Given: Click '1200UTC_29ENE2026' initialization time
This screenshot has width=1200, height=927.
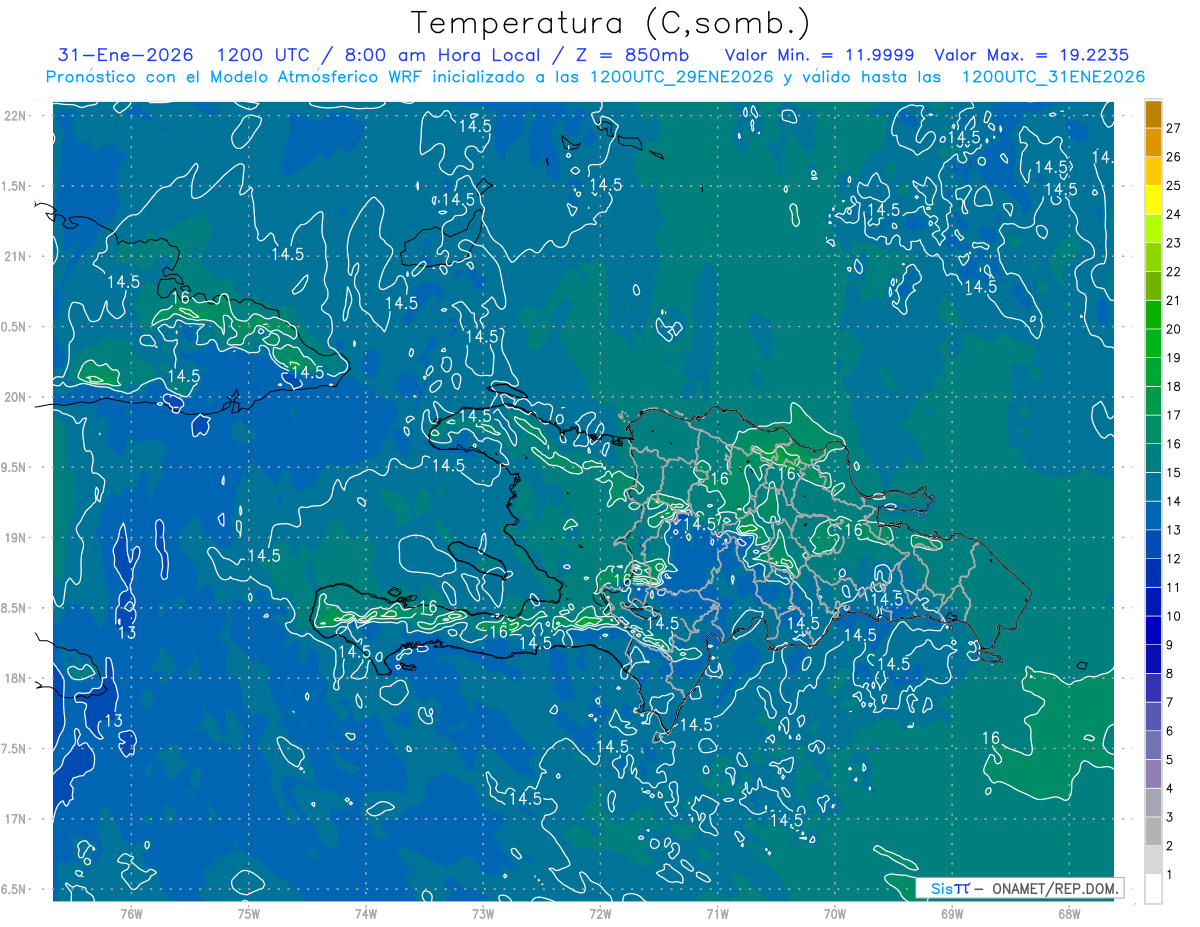Looking at the screenshot, I should pyautogui.click(x=682, y=77).
